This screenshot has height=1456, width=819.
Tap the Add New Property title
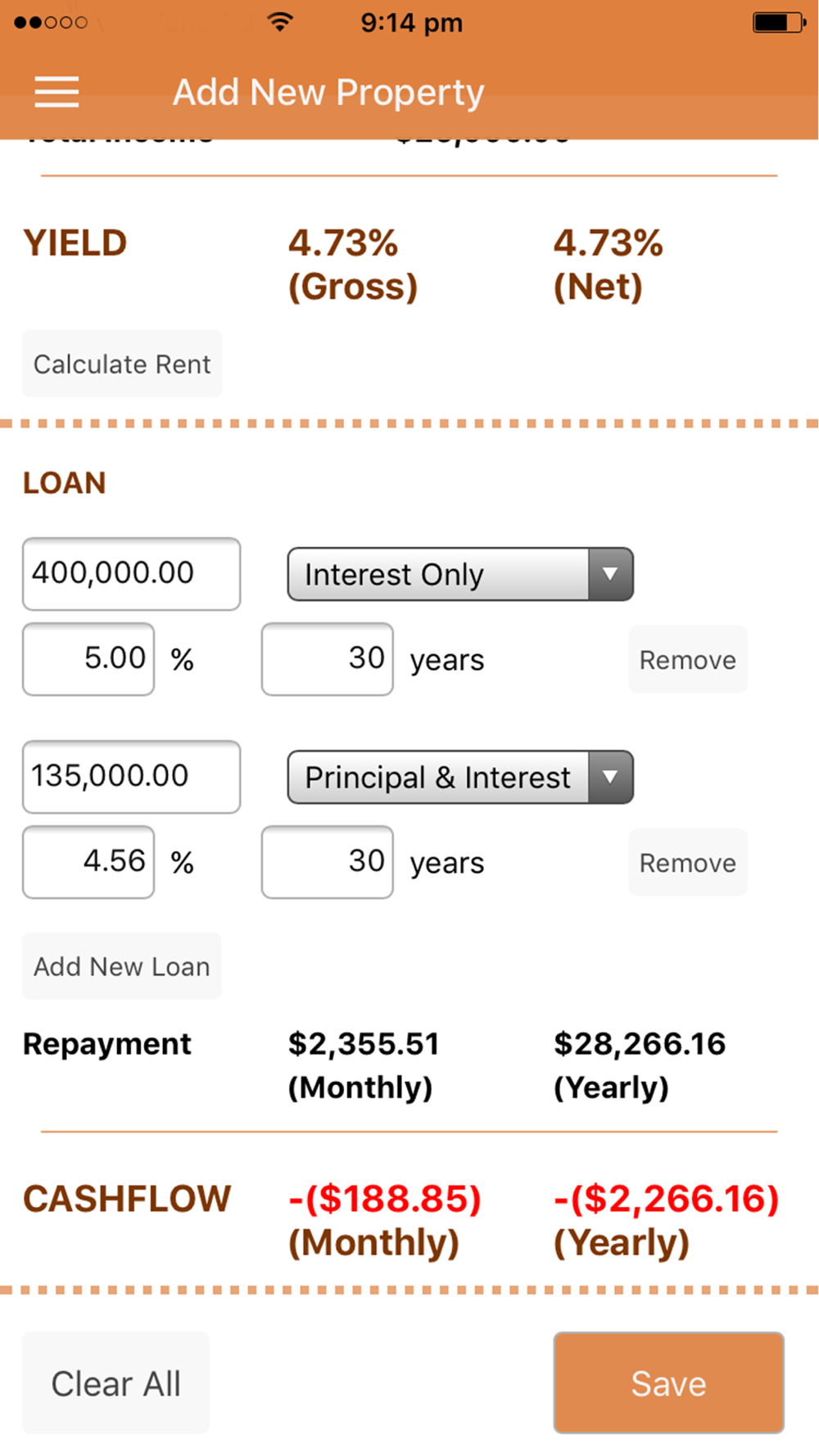(328, 93)
